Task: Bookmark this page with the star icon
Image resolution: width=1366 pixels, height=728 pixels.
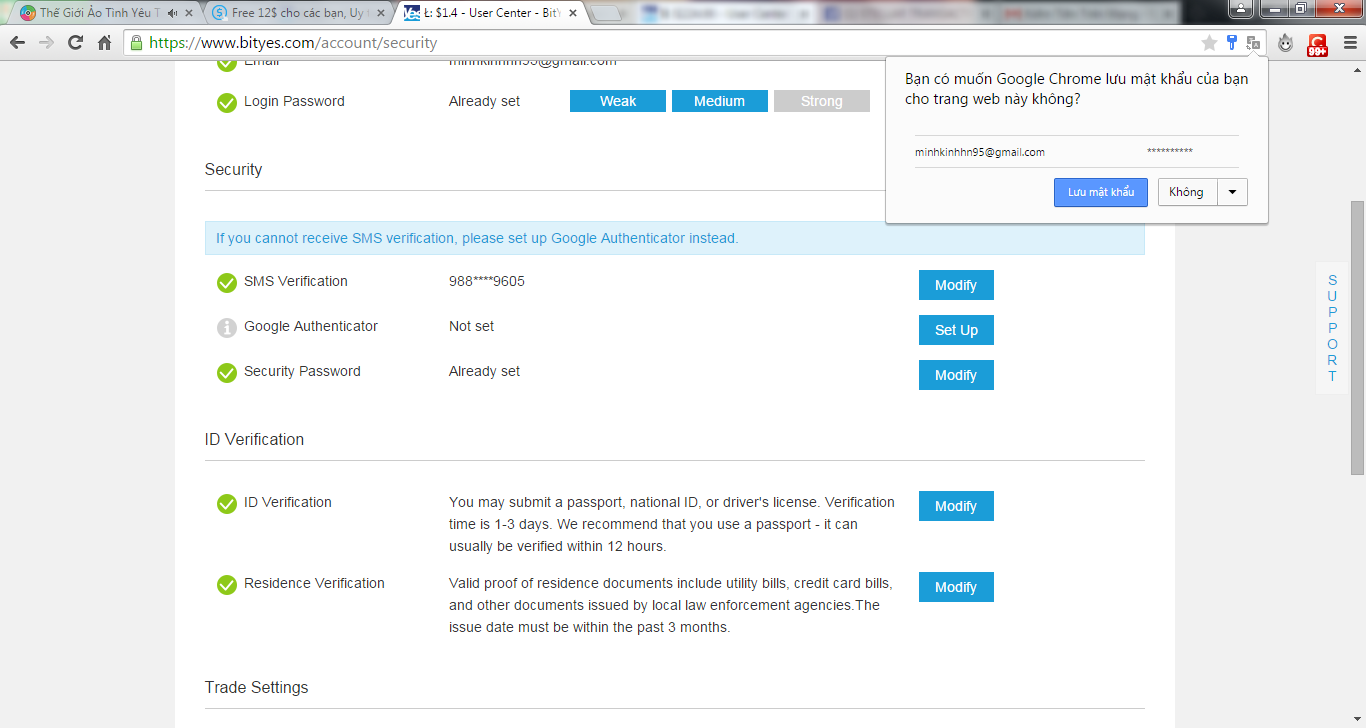Action: pos(1209,43)
